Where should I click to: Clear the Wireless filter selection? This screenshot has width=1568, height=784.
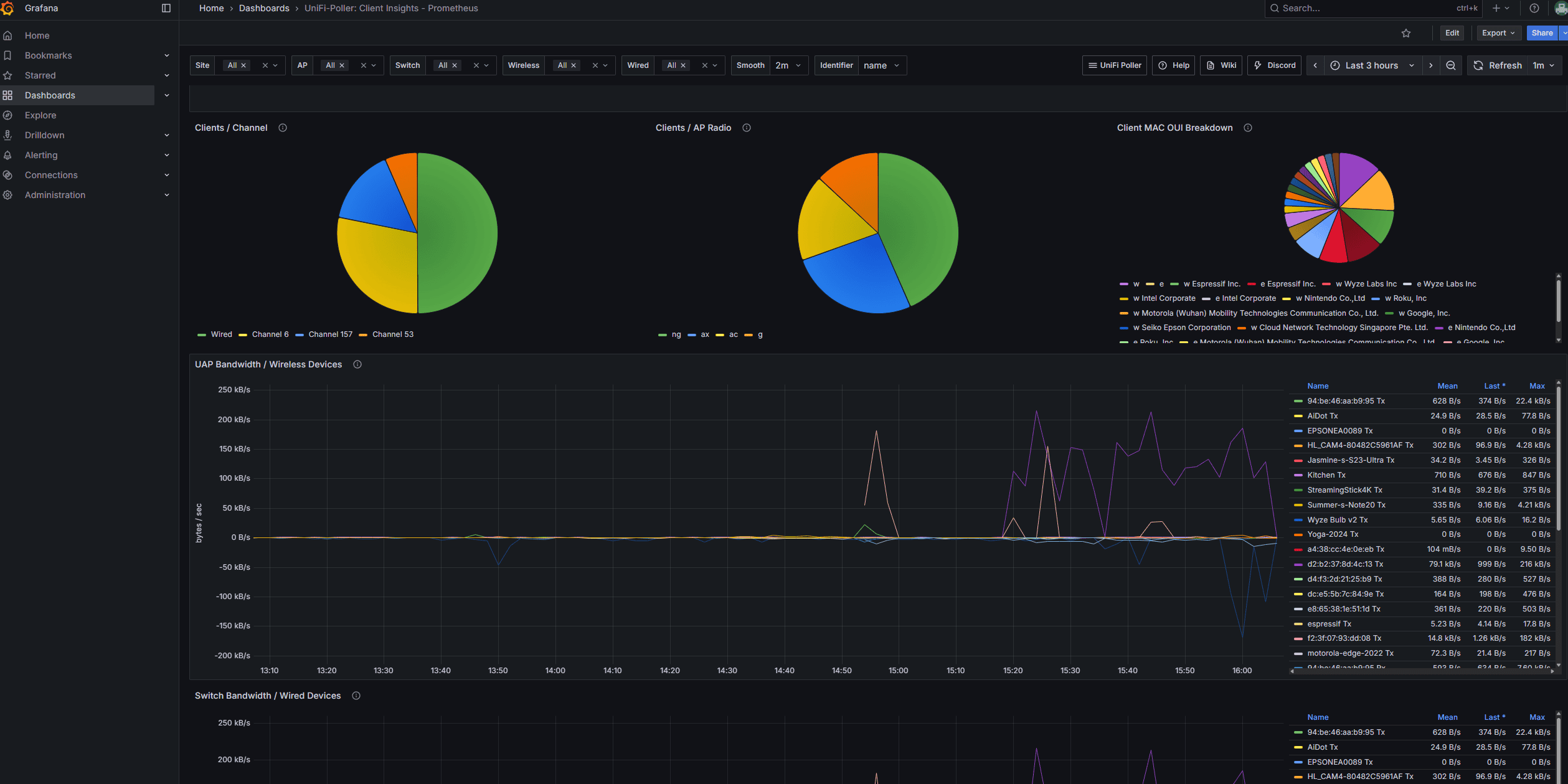coord(595,65)
